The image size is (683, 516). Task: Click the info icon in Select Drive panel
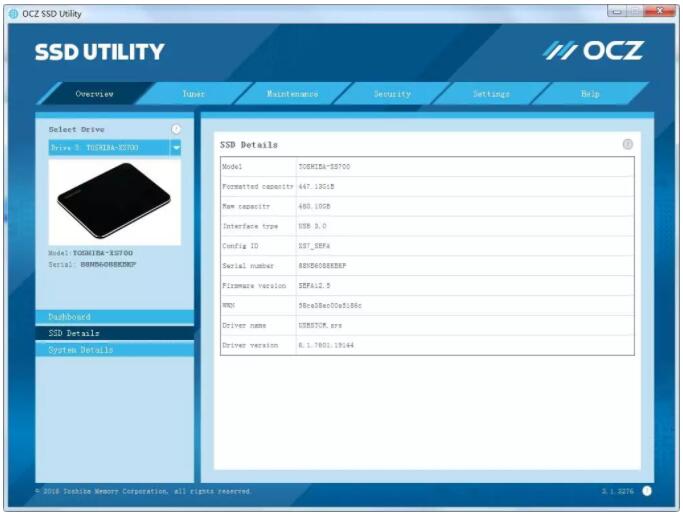pos(176,129)
